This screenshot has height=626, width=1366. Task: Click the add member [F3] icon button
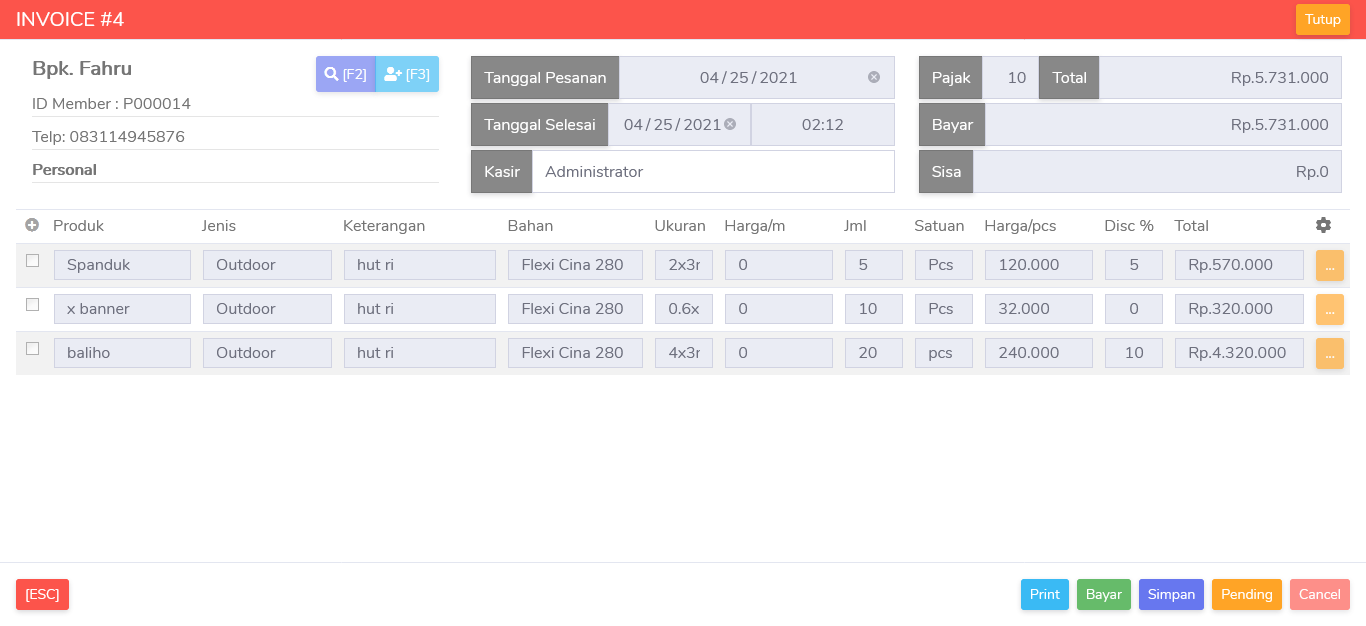tap(407, 74)
